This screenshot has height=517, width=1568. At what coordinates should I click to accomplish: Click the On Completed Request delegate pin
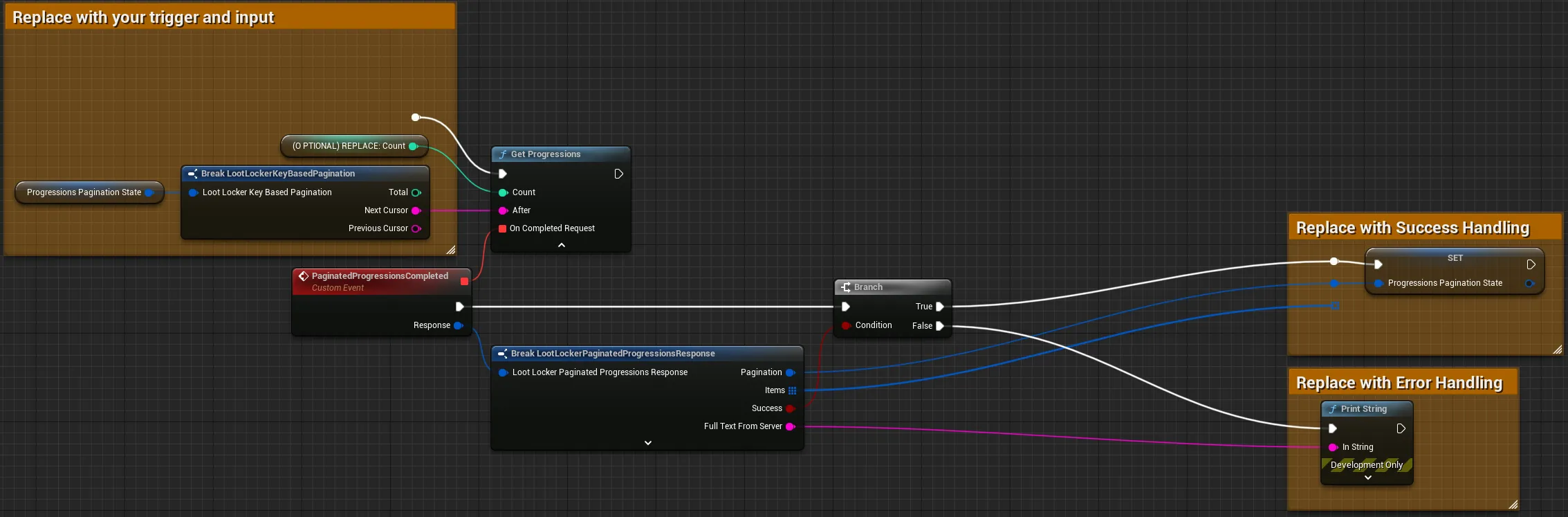[x=503, y=228]
